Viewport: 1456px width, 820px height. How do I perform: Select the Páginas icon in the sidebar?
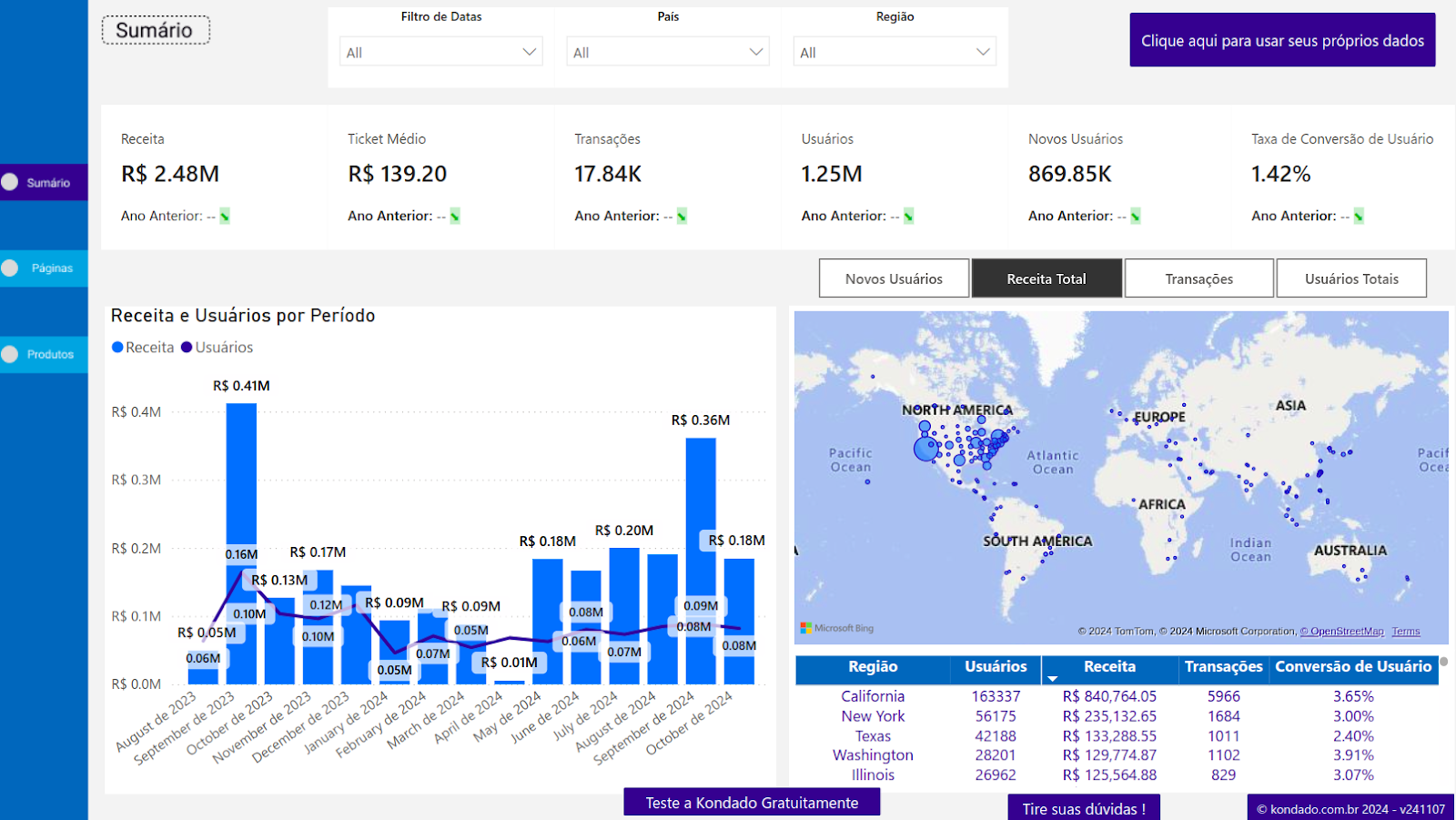8,268
